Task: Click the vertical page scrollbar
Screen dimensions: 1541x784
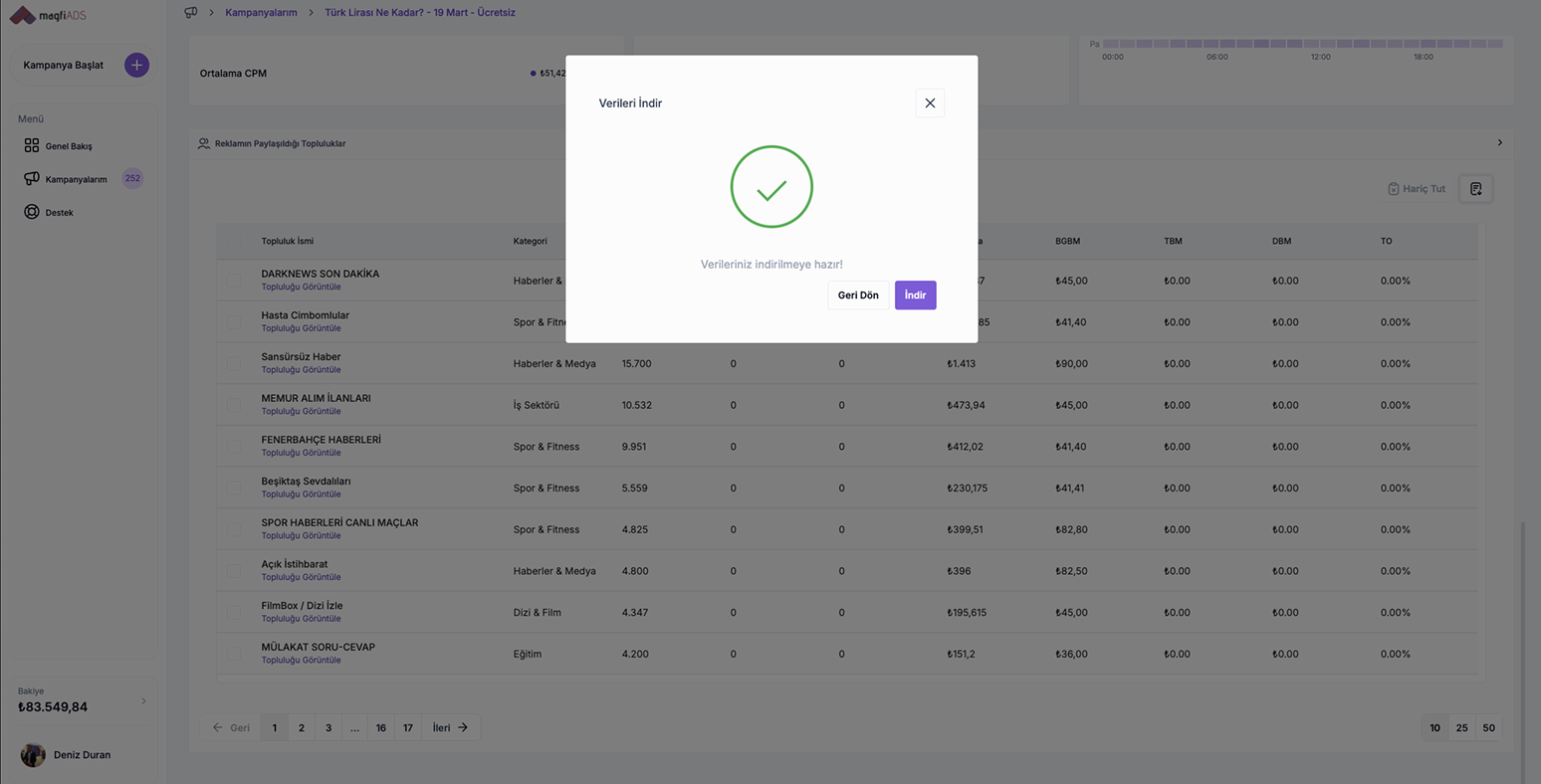Action: (1522, 647)
